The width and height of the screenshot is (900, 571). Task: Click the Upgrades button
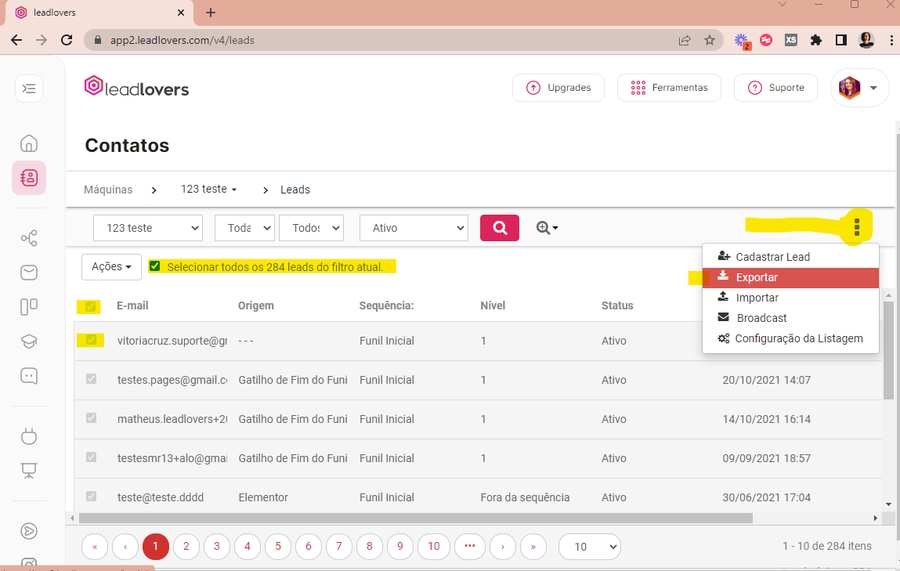pyautogui.click(x=558, y=88)
